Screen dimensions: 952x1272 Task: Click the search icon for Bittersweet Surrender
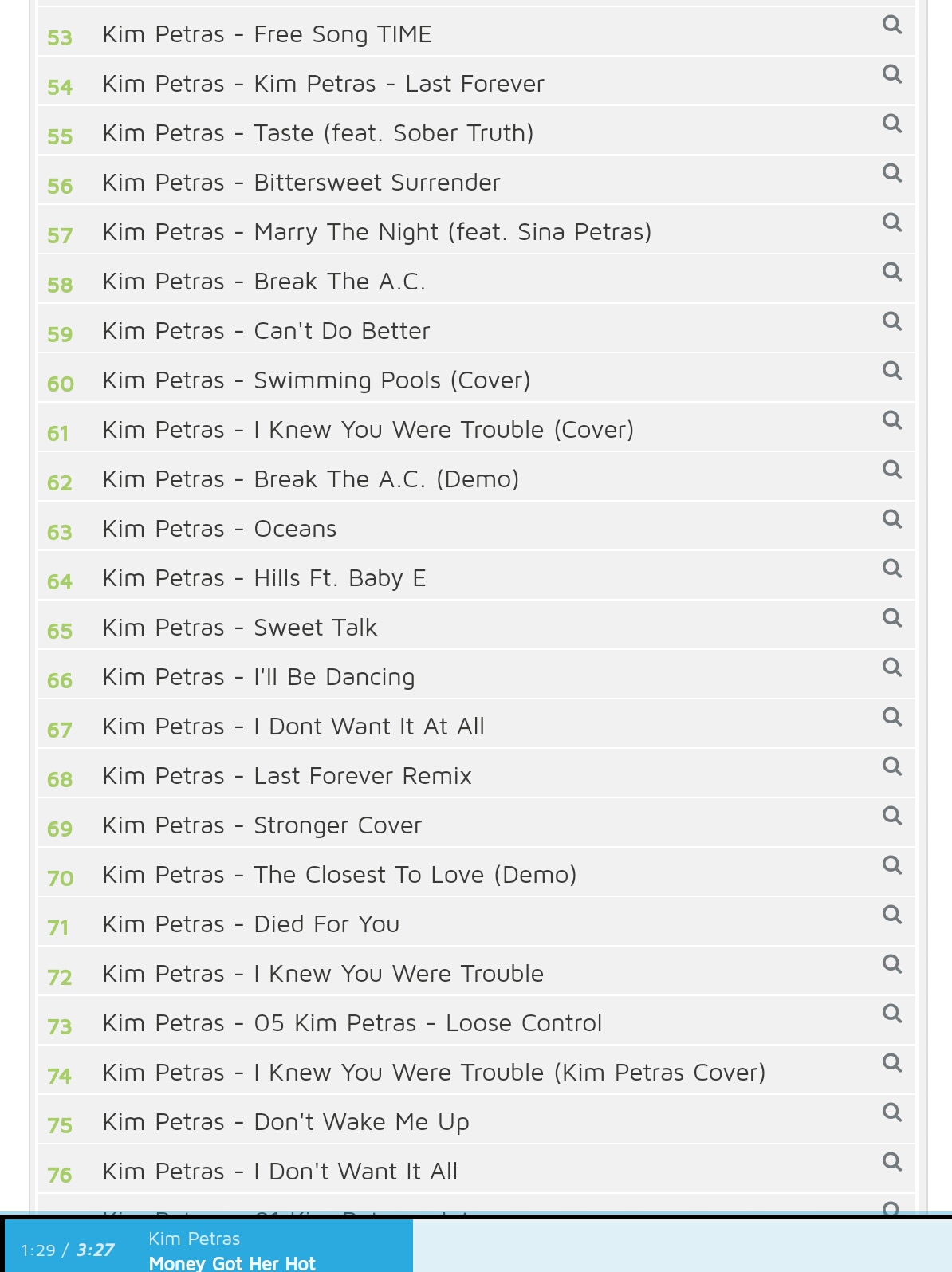pos(892,173)
